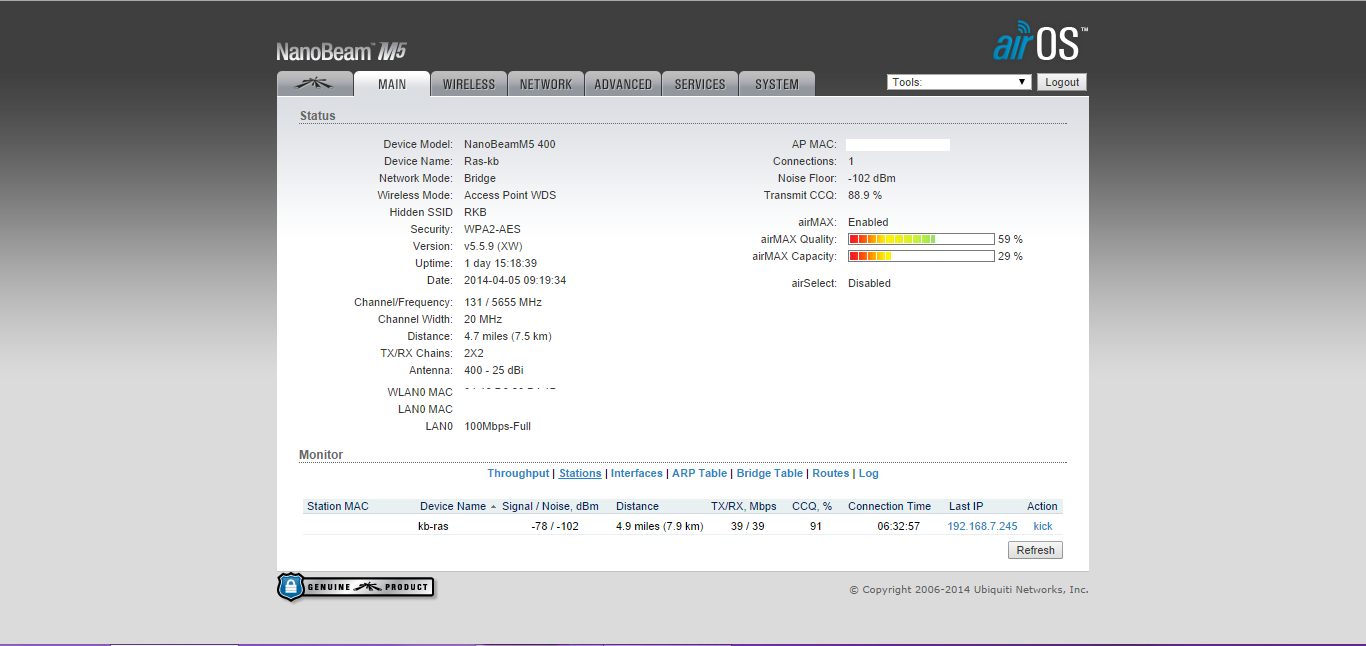
Task: Select the SSID value "RKB"
Action: [475, 212]
